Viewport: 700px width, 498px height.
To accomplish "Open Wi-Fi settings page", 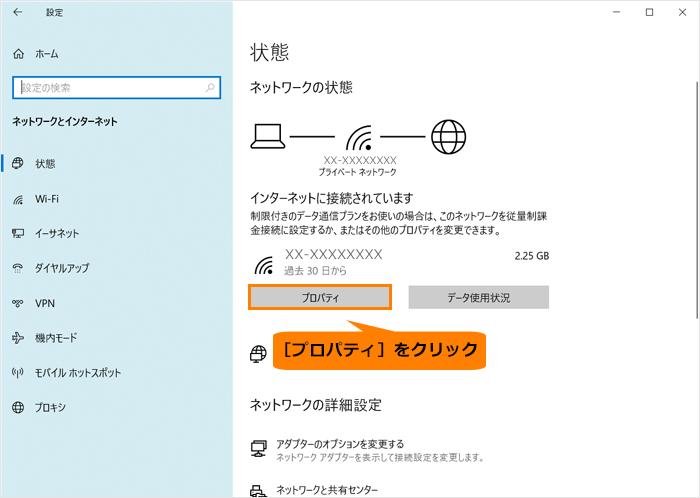I will click(47, 199).
